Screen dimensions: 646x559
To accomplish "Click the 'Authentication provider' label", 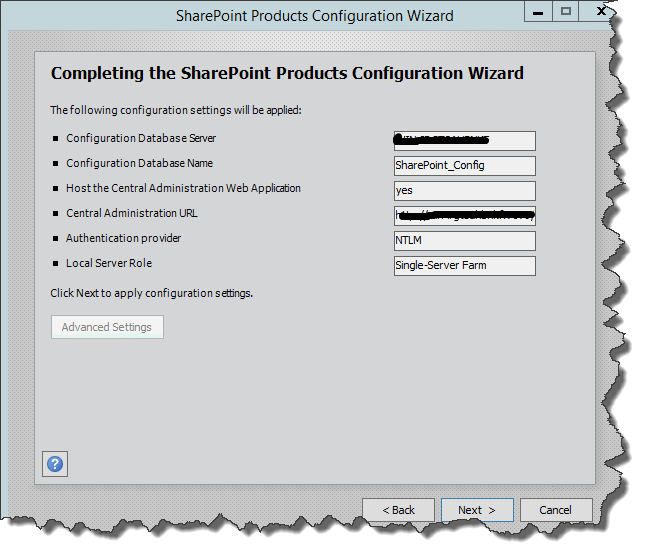I will point(124,238).
